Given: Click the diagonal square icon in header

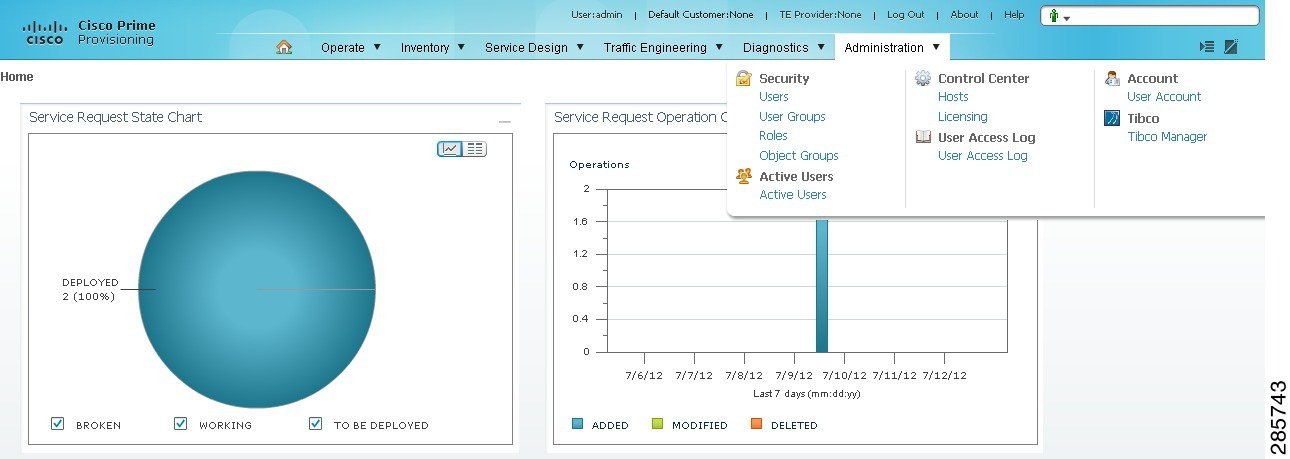Looking at the screenshot, I should point(1231,47).
